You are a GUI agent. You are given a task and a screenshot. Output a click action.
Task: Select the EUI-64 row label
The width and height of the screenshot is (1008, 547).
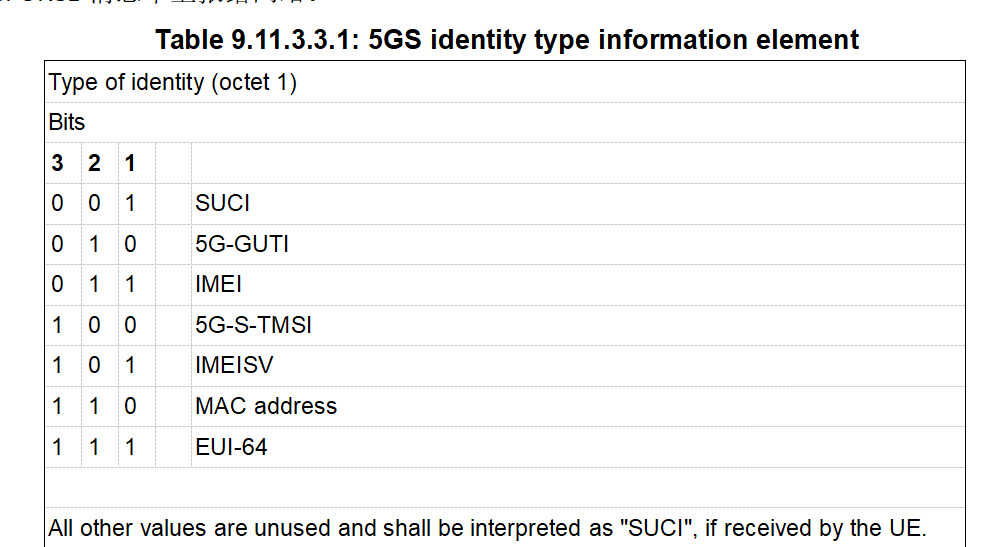tap(231, 447)
